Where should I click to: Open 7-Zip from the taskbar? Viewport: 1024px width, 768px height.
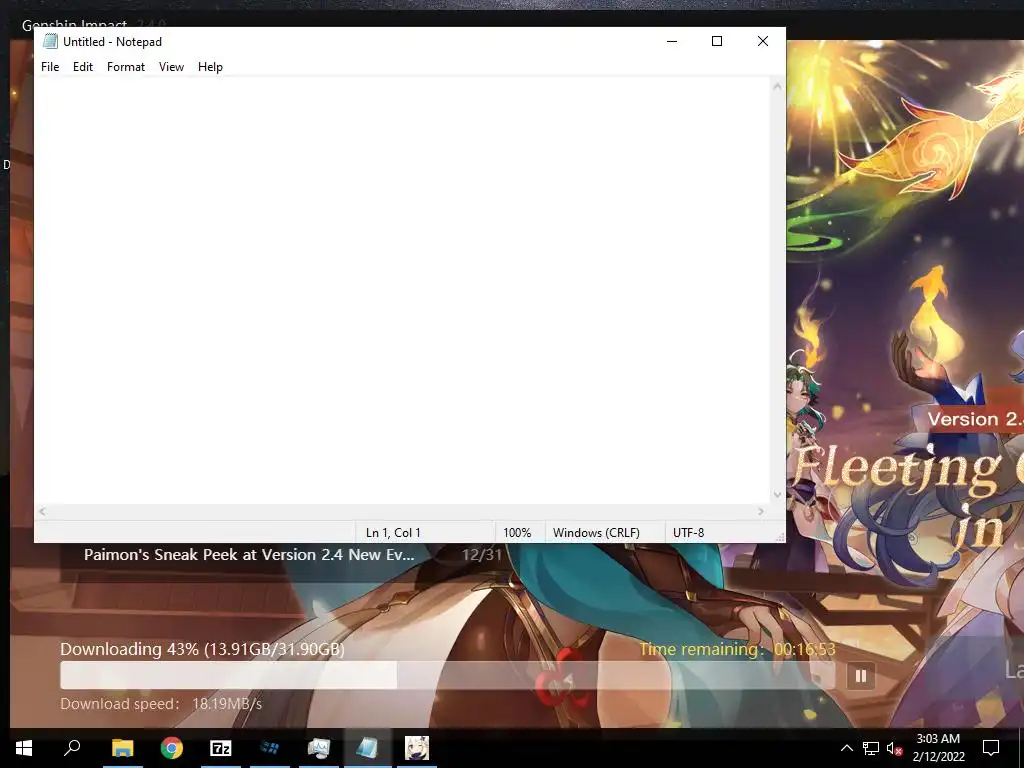pos(221,748)
